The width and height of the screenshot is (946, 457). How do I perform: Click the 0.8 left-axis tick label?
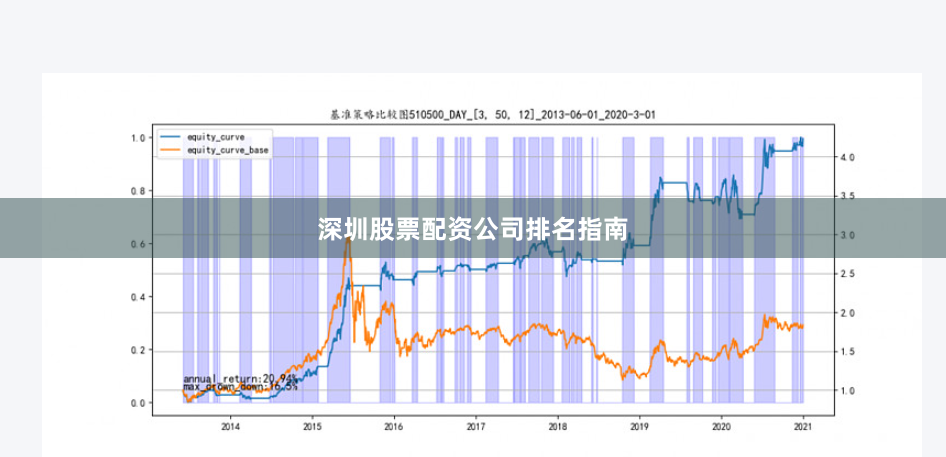139,191
